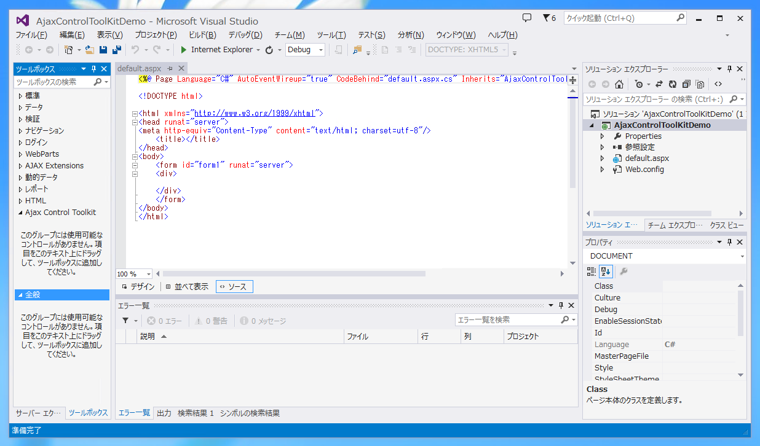Switch to the デザイン view button

click(138, 287)
